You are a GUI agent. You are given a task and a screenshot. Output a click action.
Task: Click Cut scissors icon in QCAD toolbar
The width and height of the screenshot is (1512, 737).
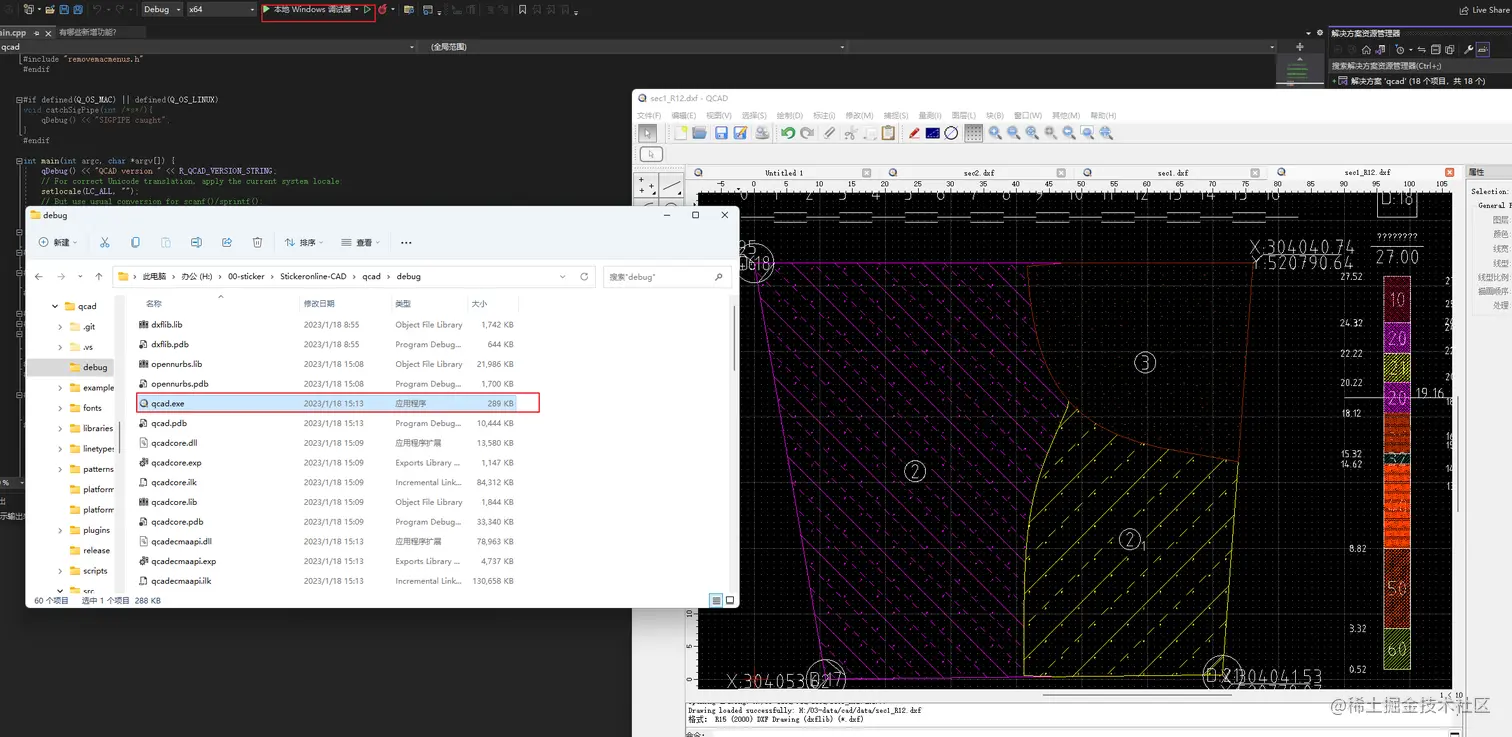point(851,133)
